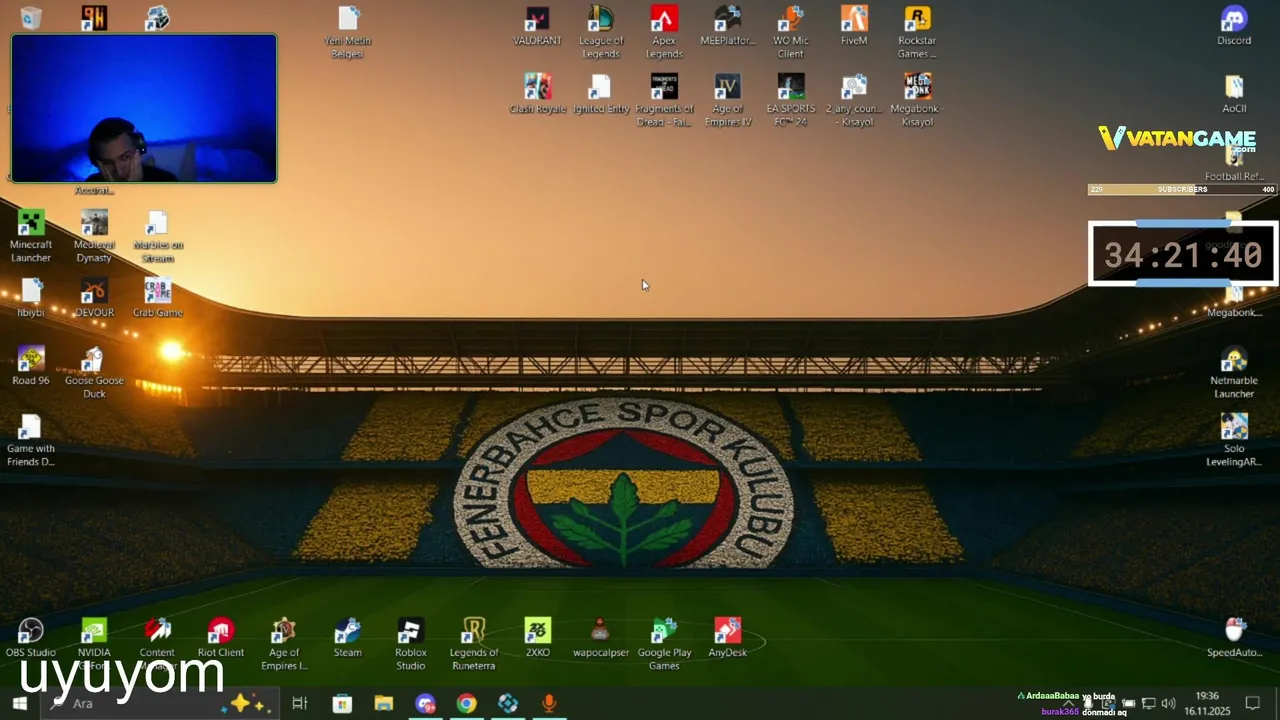Launch Netmarble Launcher shortcut
This screenshot has width=1280, height=720.
(x=1234, y=372)
